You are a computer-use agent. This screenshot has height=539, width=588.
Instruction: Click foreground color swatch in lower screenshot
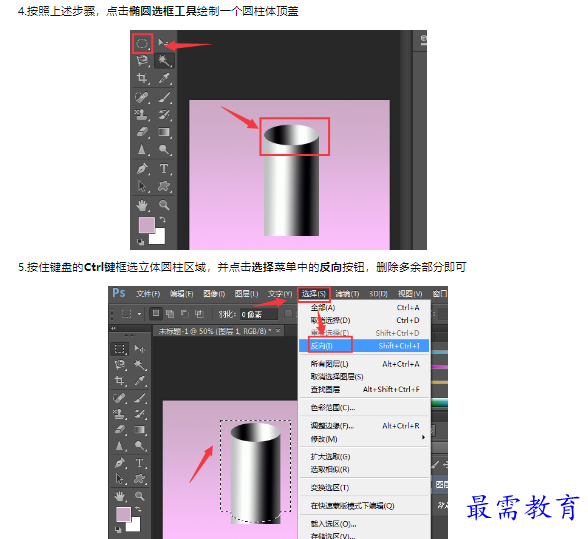123,514
